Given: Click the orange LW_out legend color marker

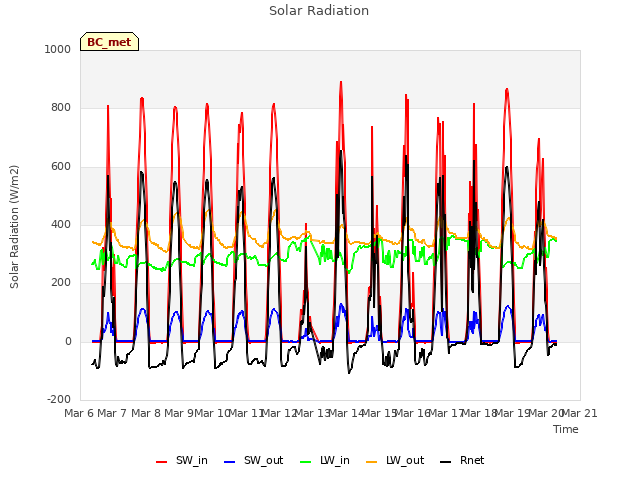Looking at the screenshot, I should click(x=372, y=462).
